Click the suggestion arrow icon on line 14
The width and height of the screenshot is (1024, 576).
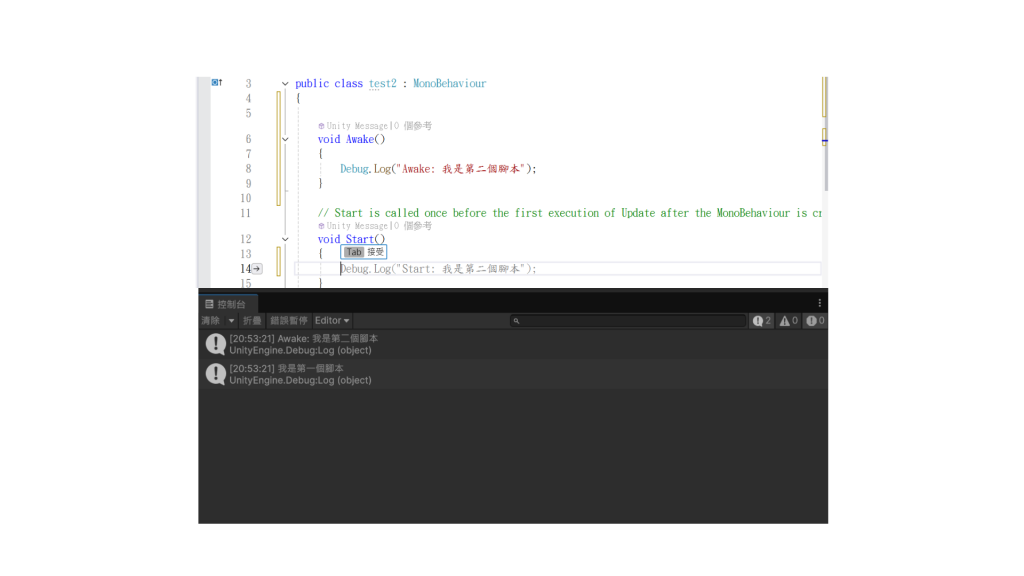(257, 268)
